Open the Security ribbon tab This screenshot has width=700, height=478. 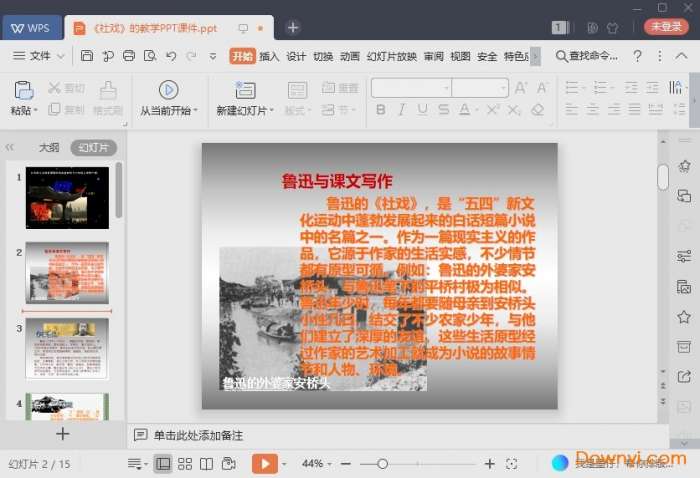pos(487,56)
